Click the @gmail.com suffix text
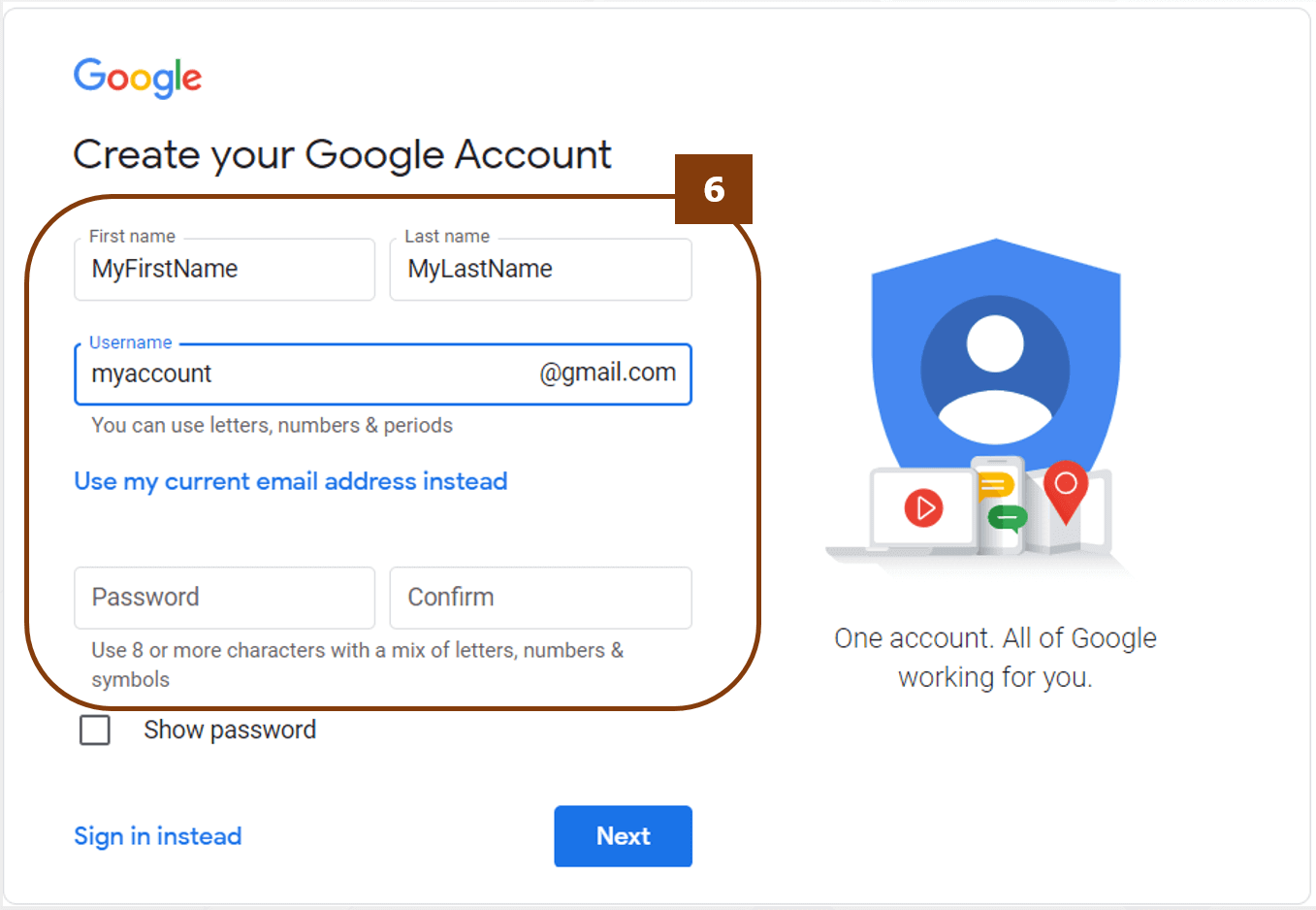This screenshot has width=1316, height=910. click(608, 373)
